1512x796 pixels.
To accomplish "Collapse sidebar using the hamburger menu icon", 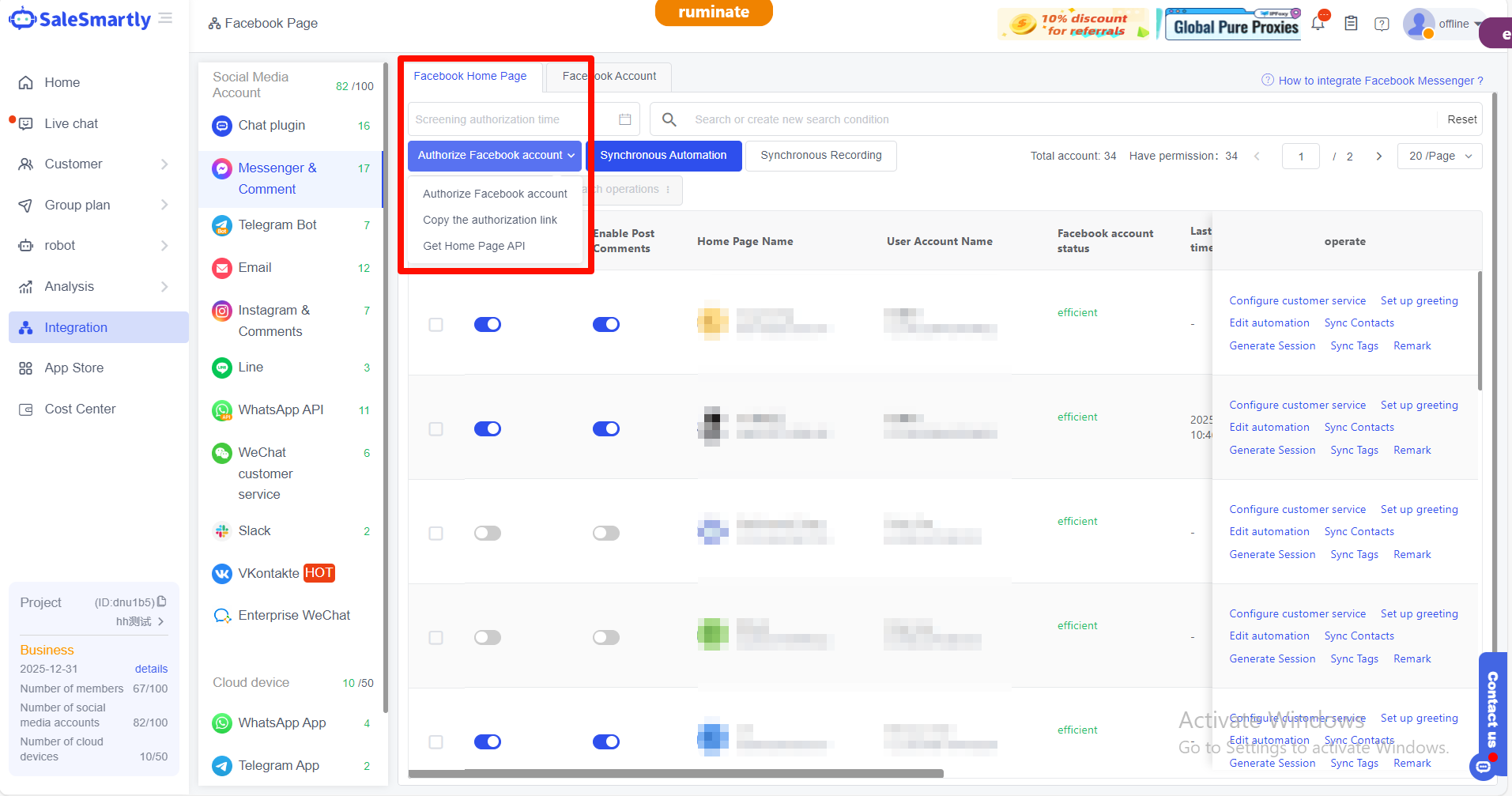I will 165,18.
